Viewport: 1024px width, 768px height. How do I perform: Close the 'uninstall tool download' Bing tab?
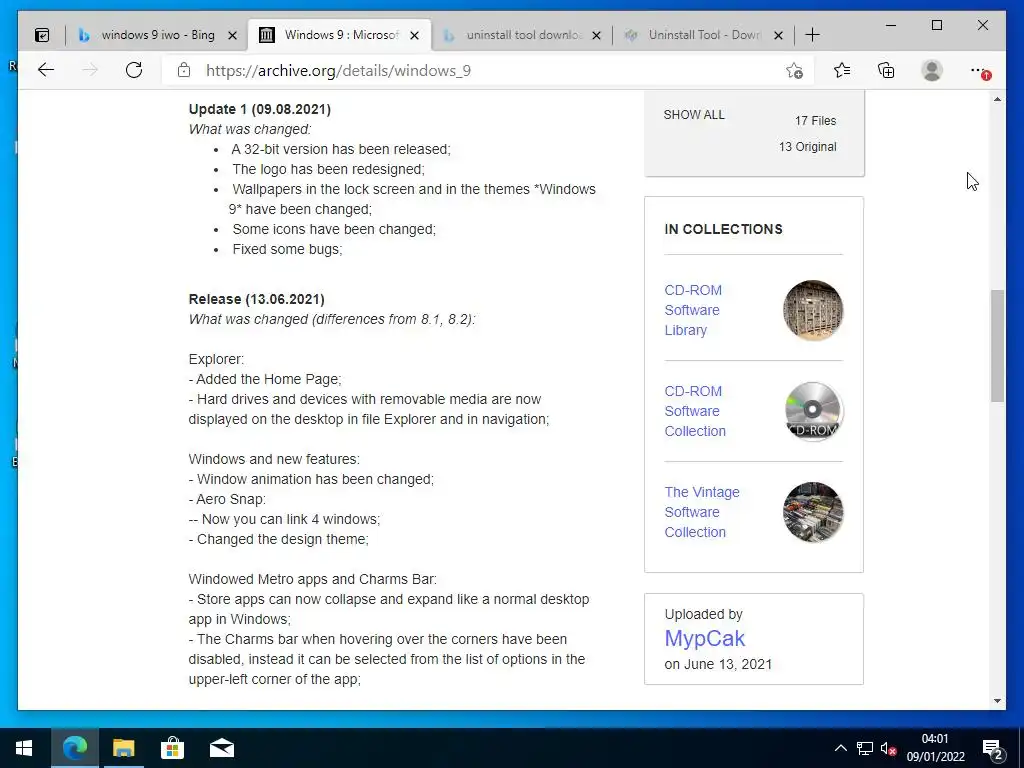pyautogui.click(x=596, y=35)
